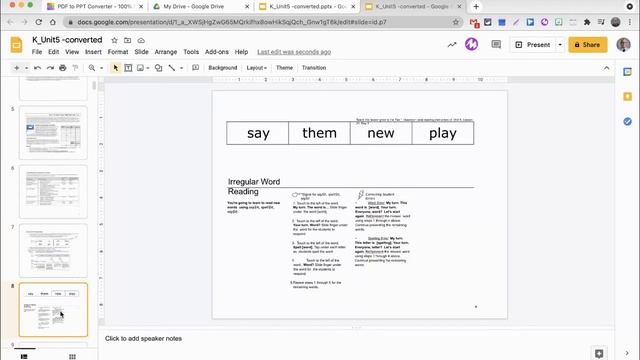Click the Background button
This screenshot has height=360, width=640.
tap(222, 68)
